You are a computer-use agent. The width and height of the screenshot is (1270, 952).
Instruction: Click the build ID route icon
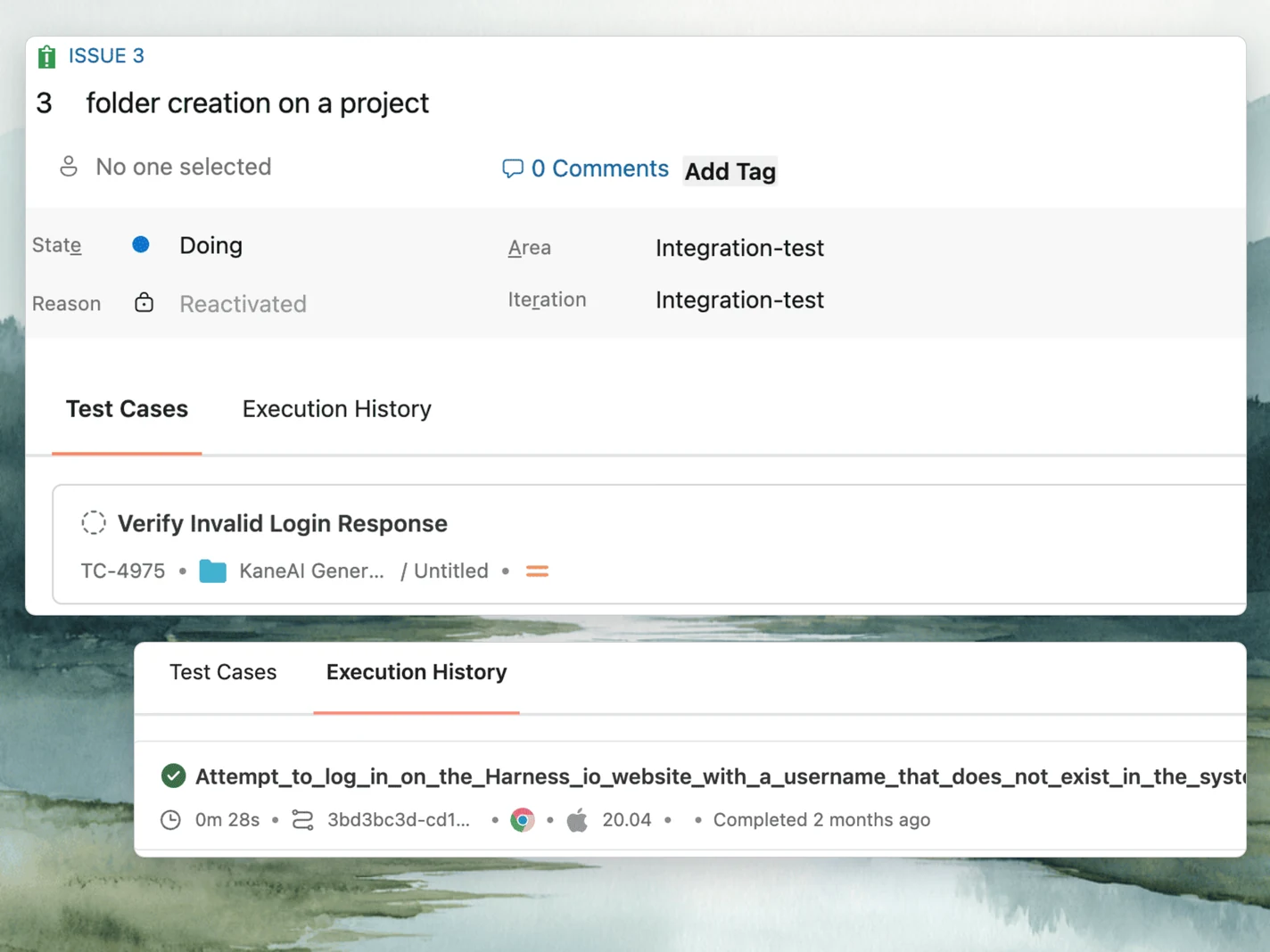[x=303, y=820]
